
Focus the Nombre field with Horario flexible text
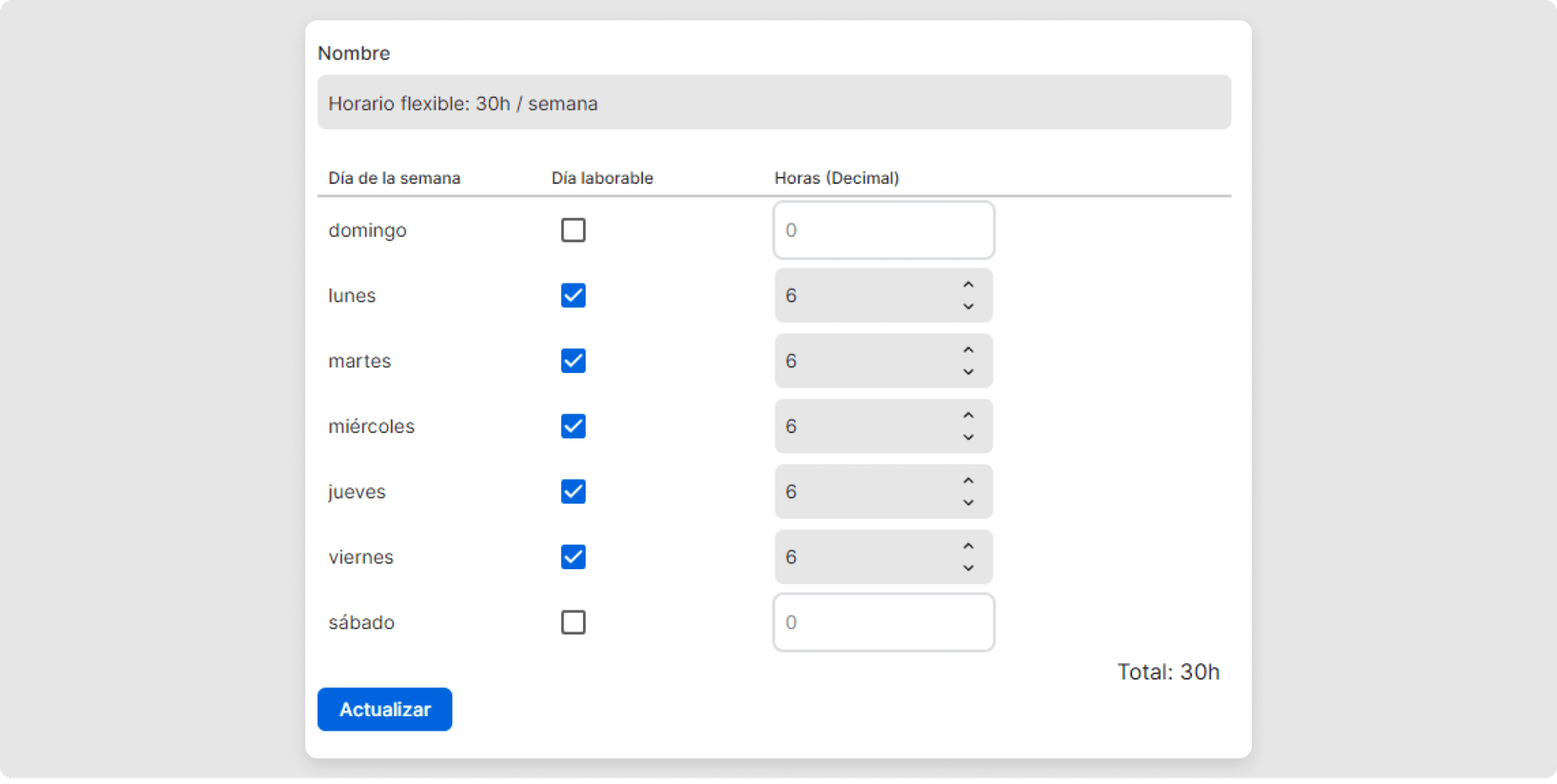(774, 103)
